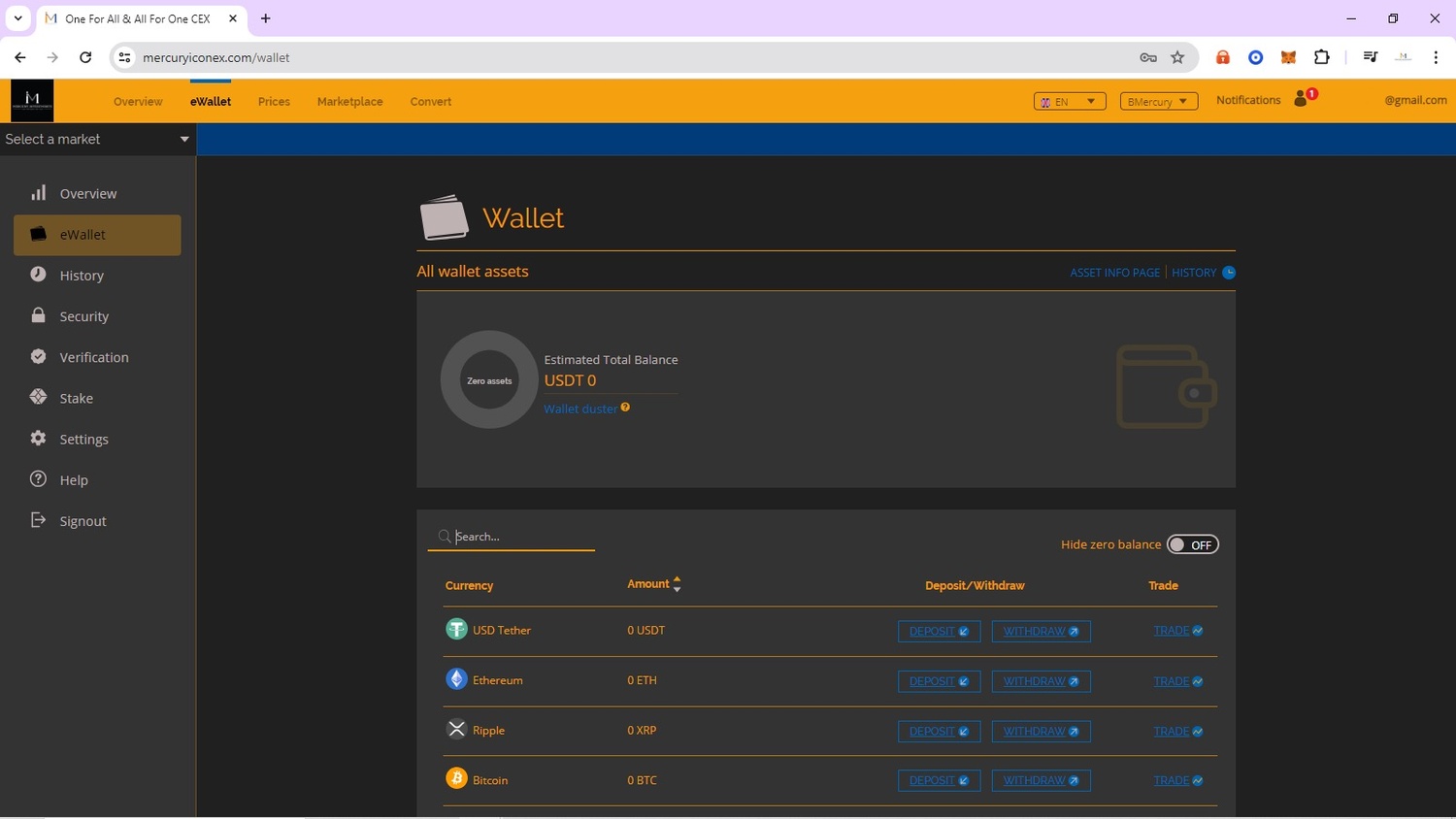Open the Overview top navigation tab
This screenshot has height=819, width=1456.
pos(138,101)
